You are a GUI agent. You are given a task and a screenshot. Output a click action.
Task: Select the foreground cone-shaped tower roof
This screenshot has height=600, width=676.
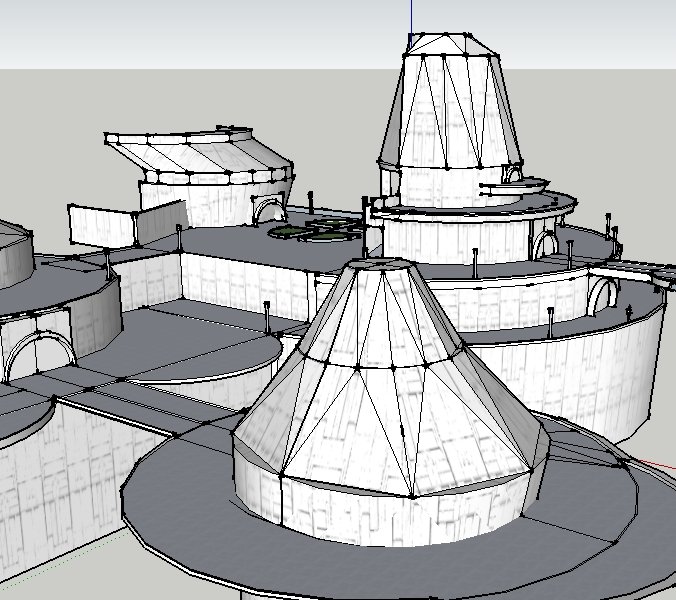point(390,379)
